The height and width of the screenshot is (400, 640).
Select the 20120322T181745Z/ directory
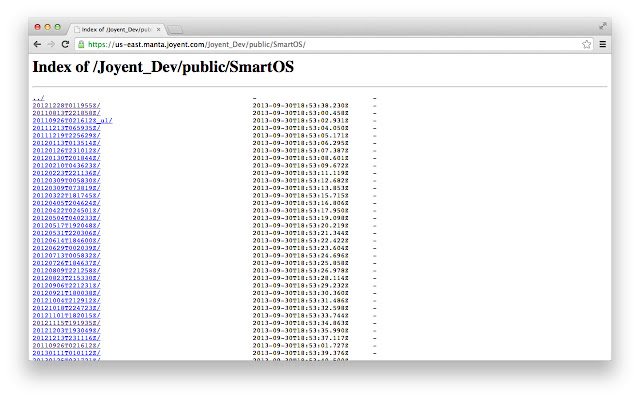pyautogui.click(x=67, y=196)
